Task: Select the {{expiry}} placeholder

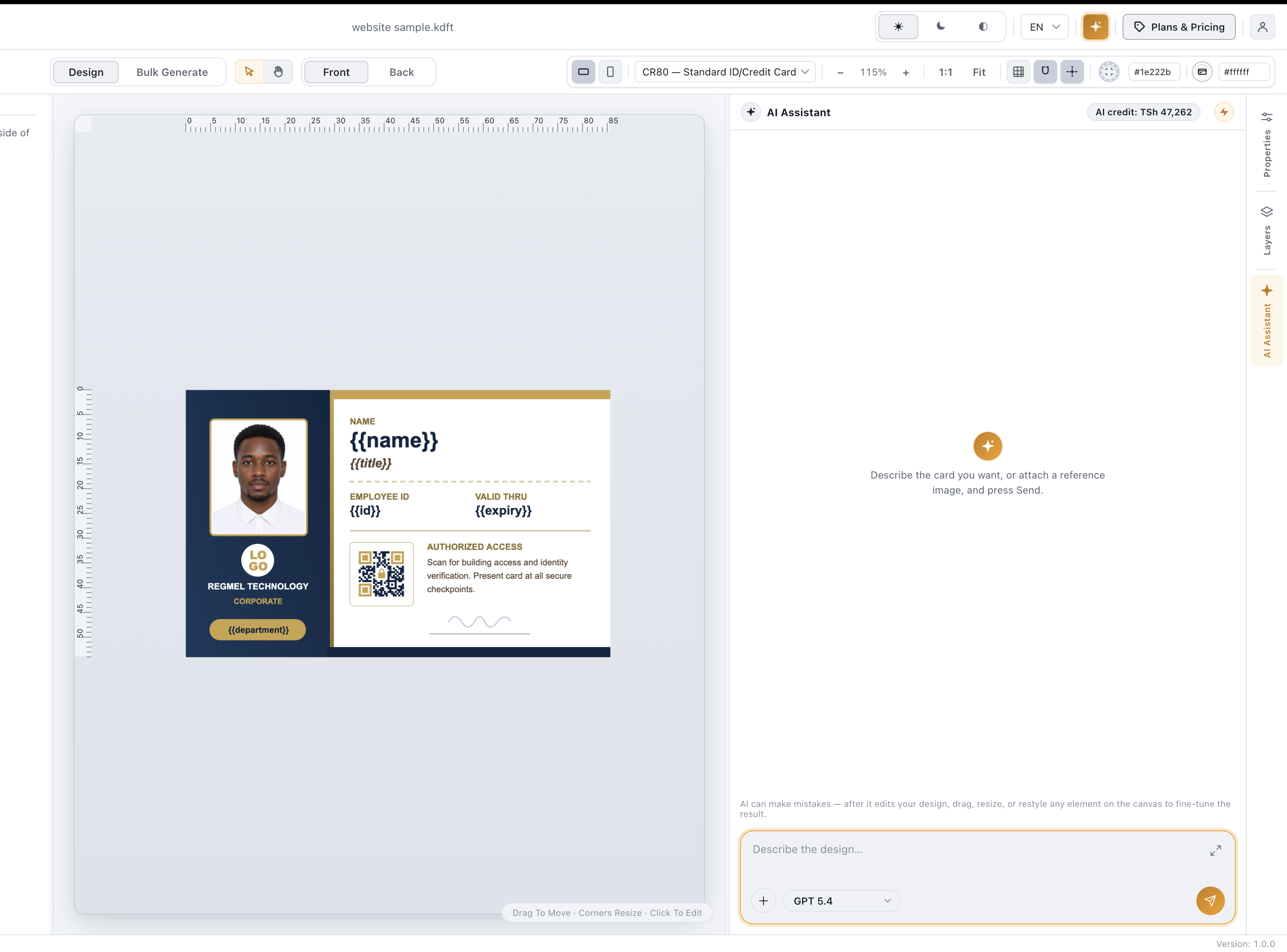Action: pyautogui.click(x=503, y=510)
